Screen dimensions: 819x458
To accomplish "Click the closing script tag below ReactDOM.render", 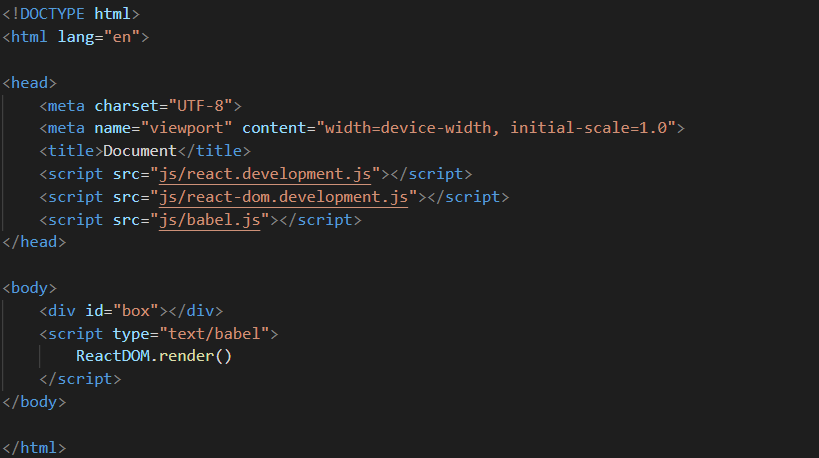I will (80, 379).
